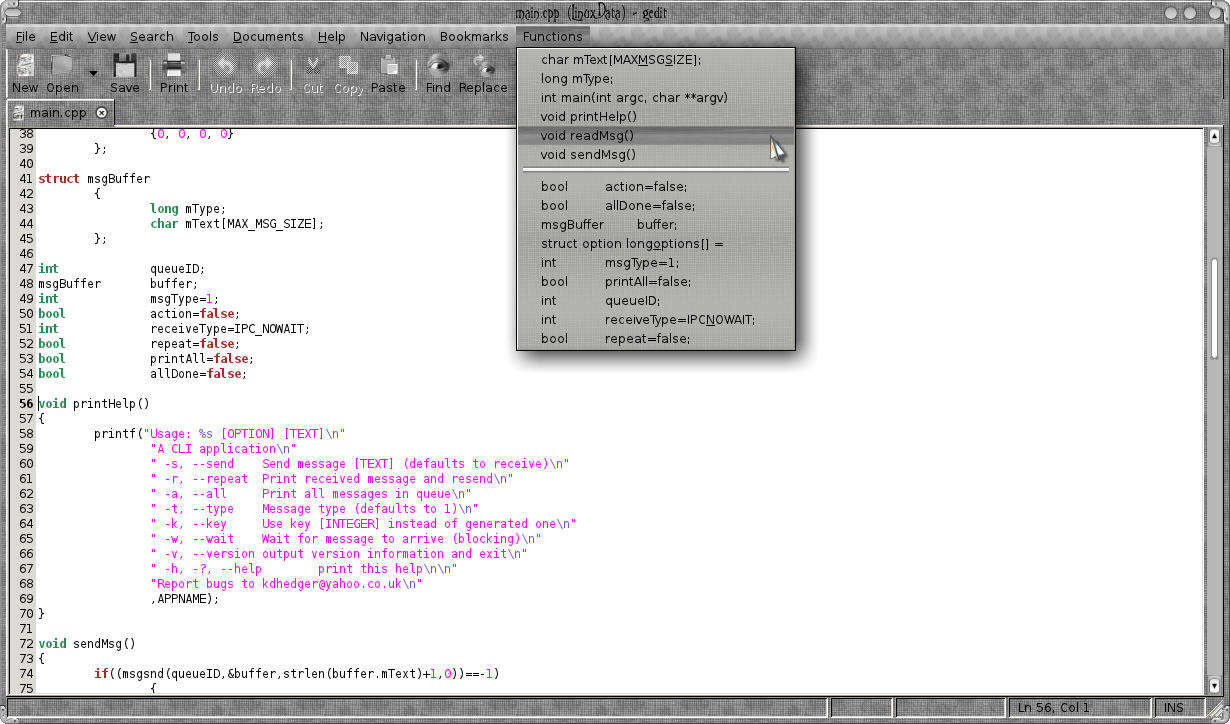This screenshot has width=1230, height=724.
Task: Open the Documents menu
Action: click(268, 37)
